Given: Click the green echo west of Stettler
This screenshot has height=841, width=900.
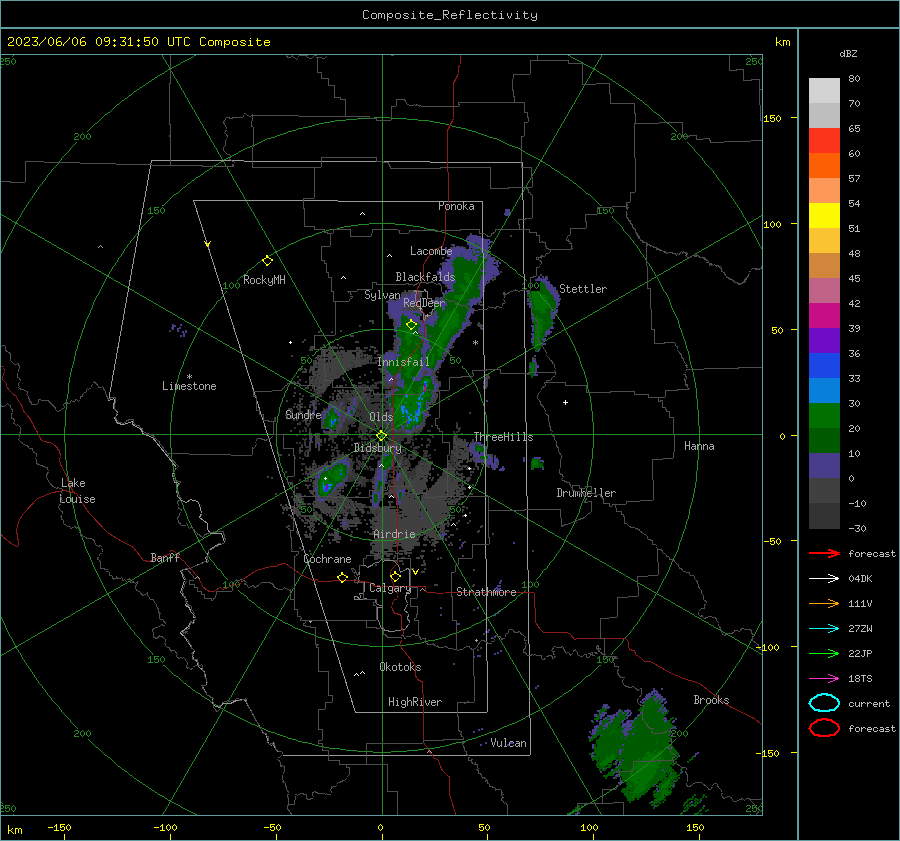Looking at the screenshot, I should point(541,315).
